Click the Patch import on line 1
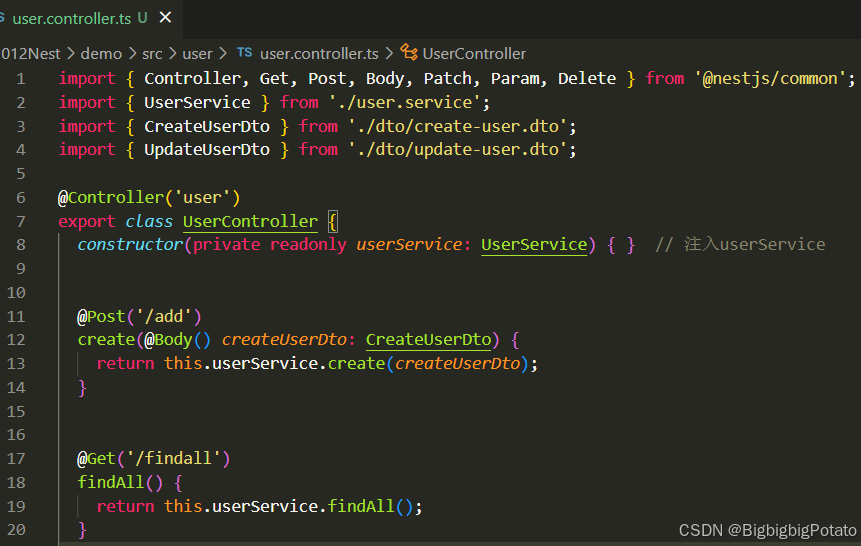The width and height of the screenshot is (861, 546). coord(448,79)
